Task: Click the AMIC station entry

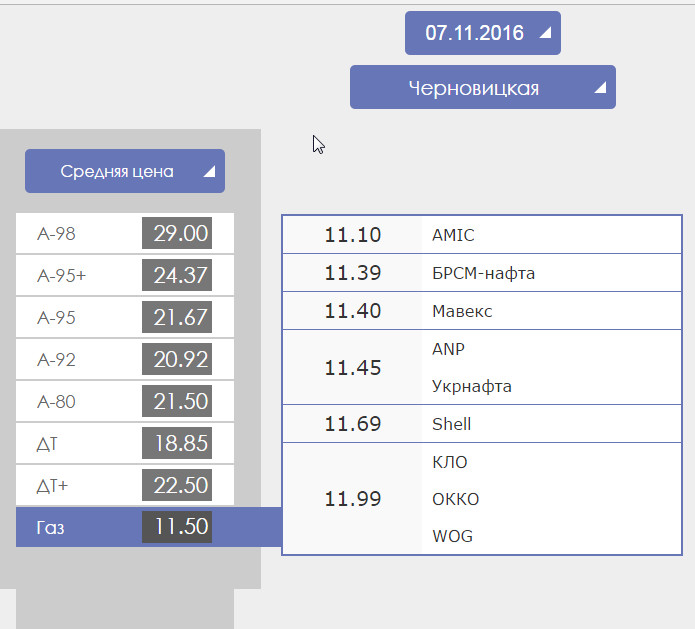Action: [453, 236]
